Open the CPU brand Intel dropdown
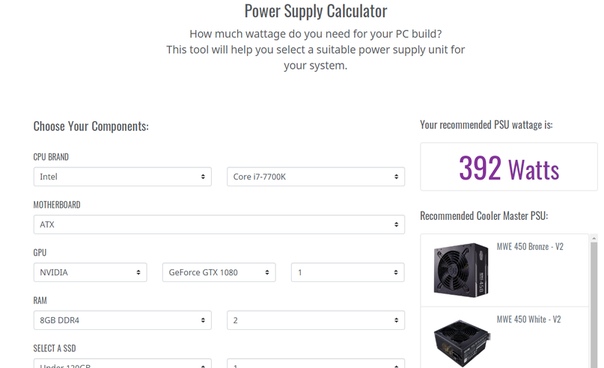This screenshot has height=368, width=604. (x=122, y=176)
